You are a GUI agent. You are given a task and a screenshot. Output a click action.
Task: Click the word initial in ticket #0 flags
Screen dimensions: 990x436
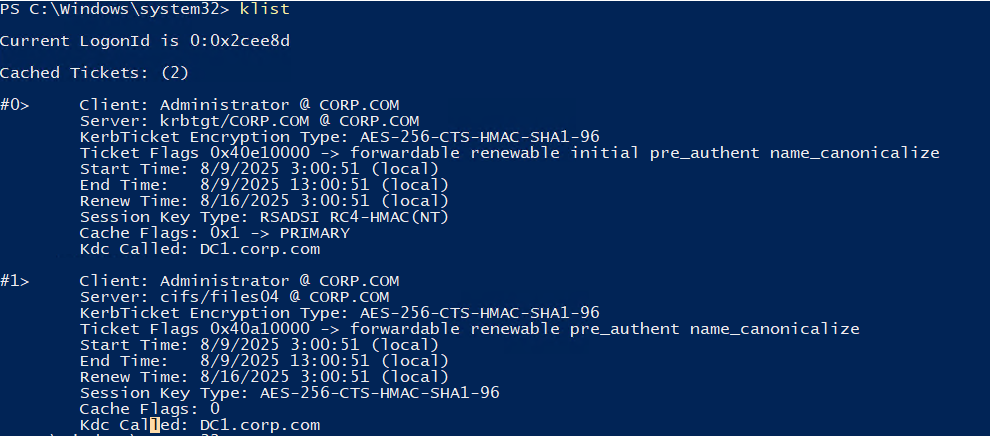(608, 153)
